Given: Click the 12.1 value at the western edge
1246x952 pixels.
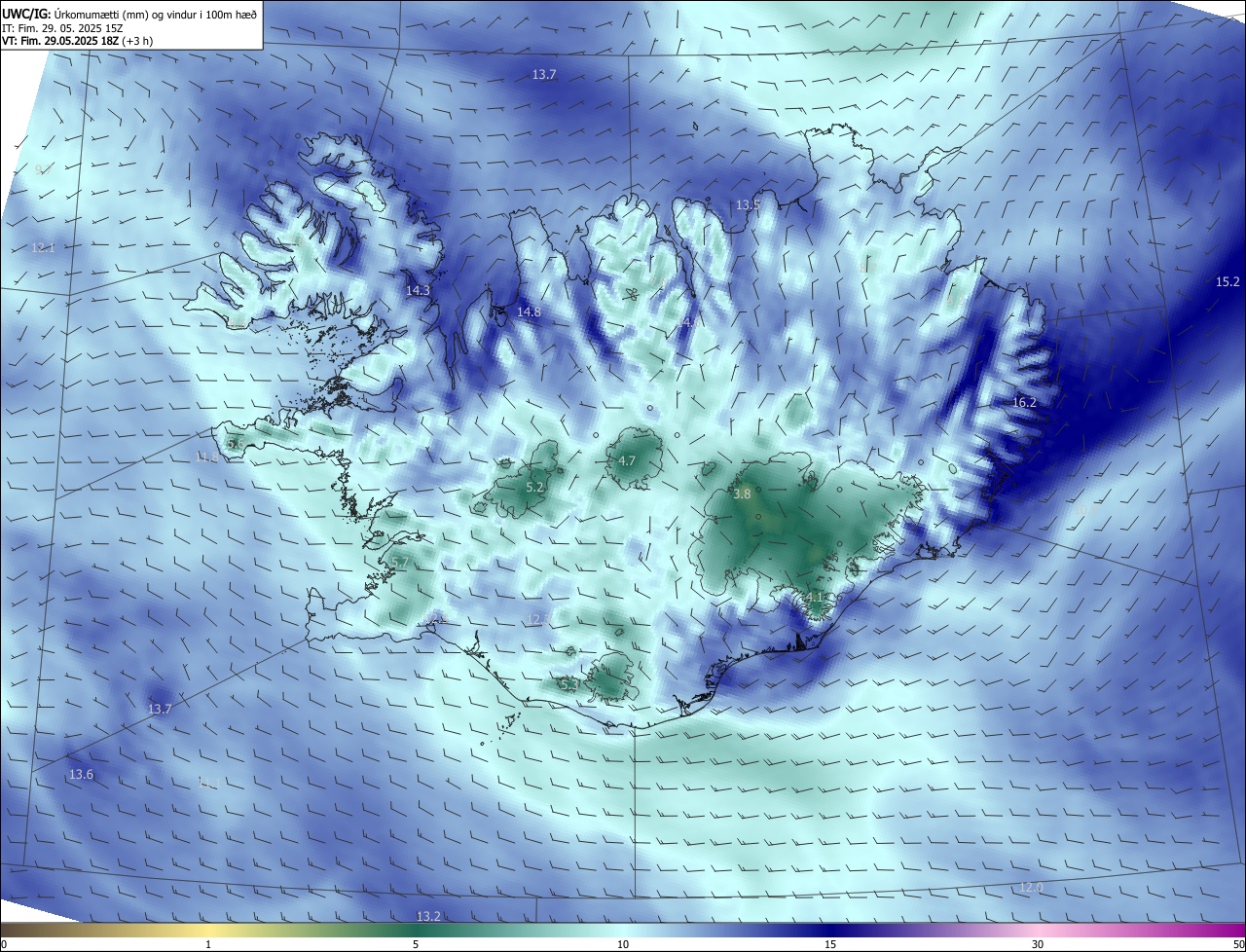Looking at the screenshot, I should click(43, 248).
